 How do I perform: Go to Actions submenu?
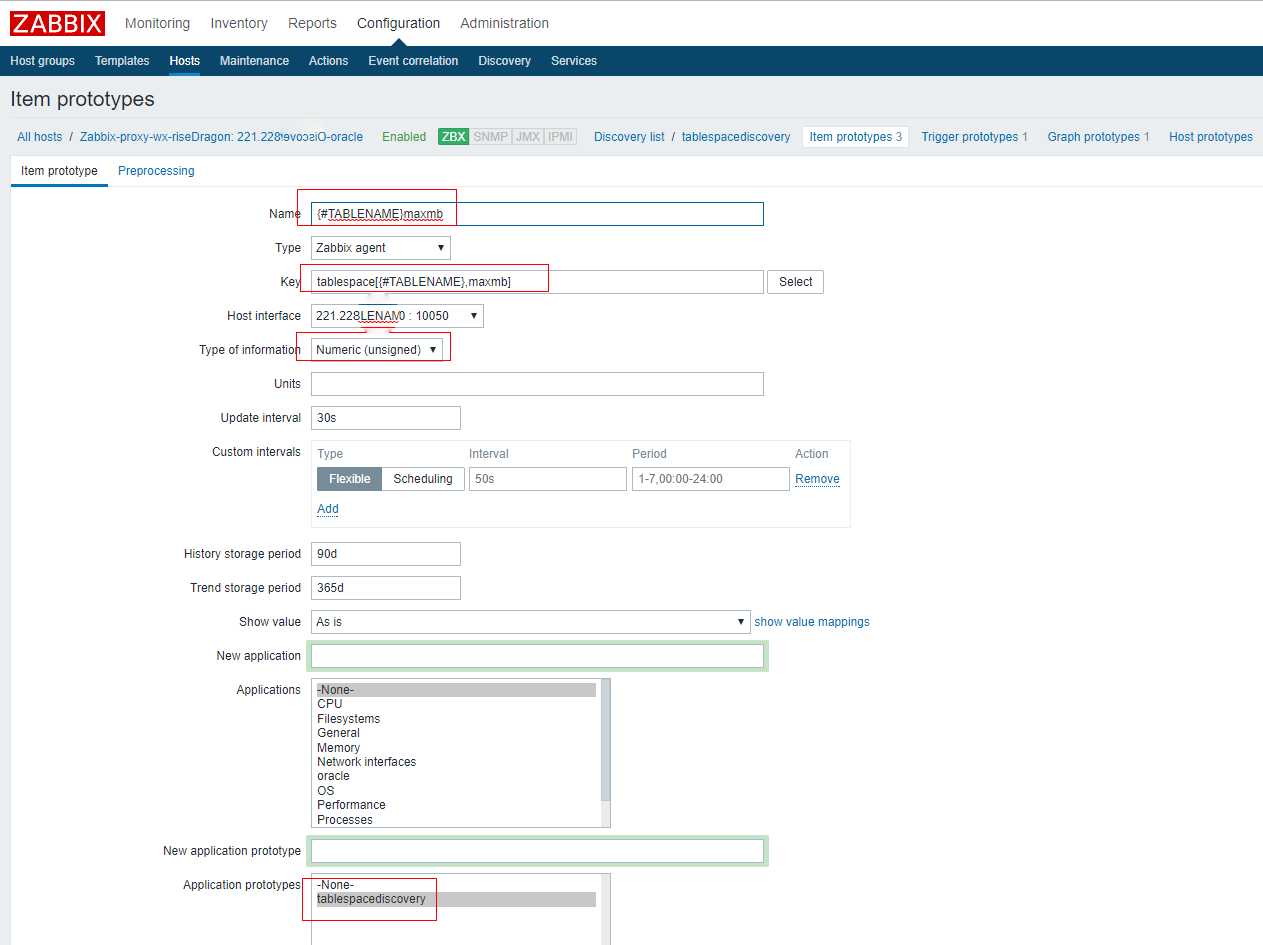coord(328,61)
